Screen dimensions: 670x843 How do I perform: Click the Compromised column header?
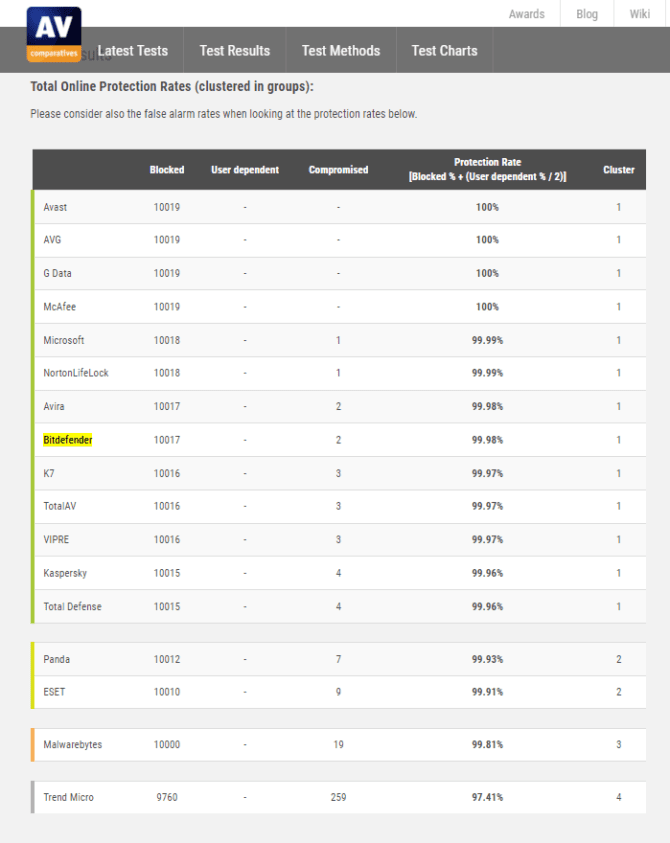tap(338, 170)
